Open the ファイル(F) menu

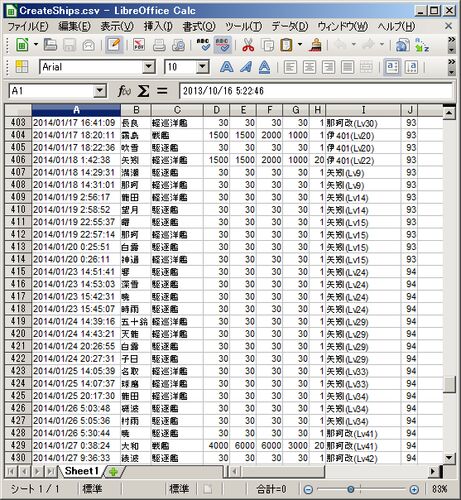[x=28, y=26]
